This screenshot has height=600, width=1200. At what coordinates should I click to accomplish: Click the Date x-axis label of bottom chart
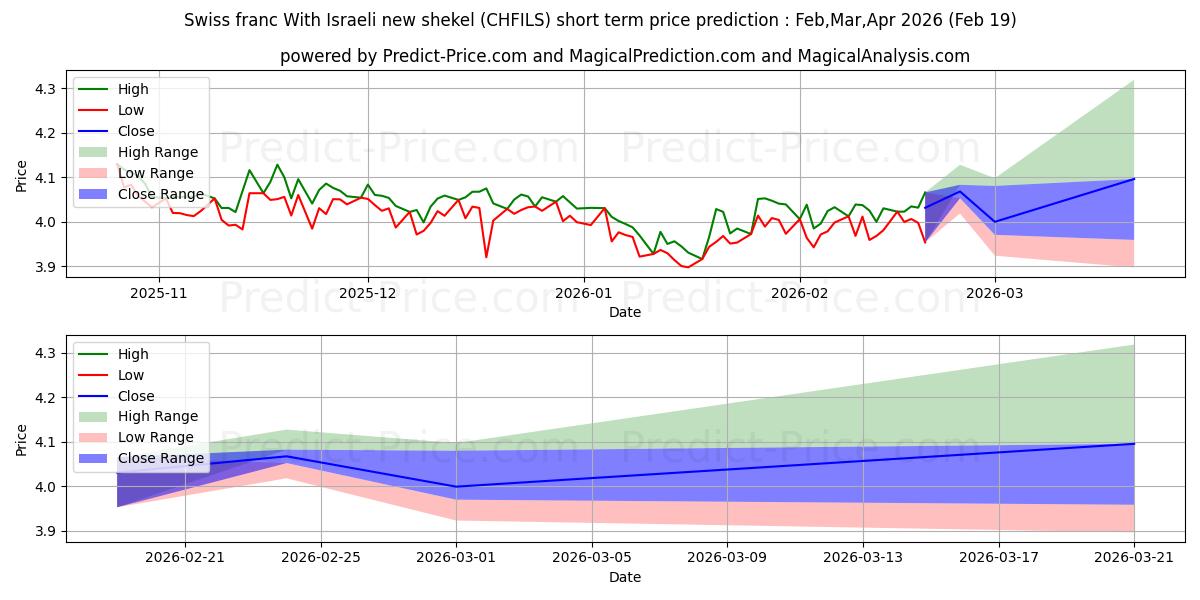click(x=625, y=577)
